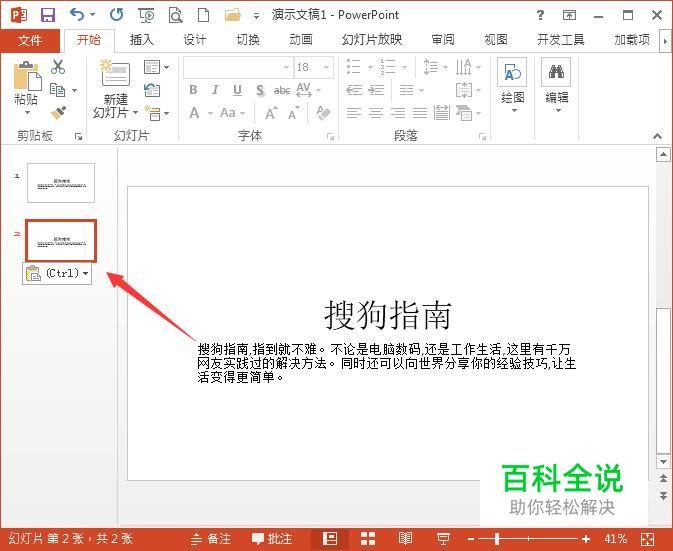Open Paste Options (Ctrl) dropdown
The width and height of the screenshot is (673, 551).
click(x=57, y=273)
